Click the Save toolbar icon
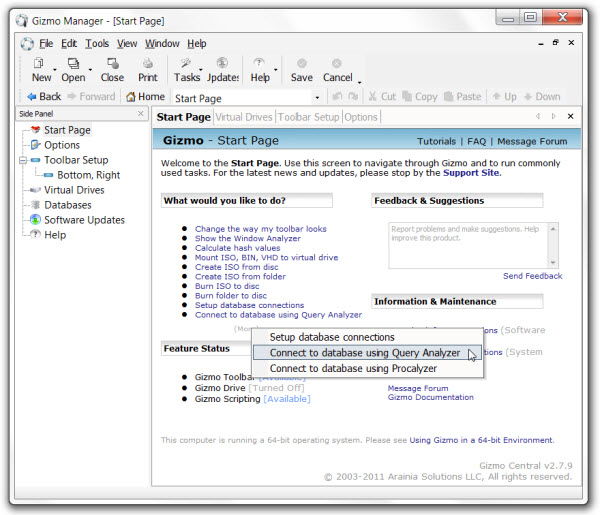Screen dimensions: 600x515 [302, 64]
